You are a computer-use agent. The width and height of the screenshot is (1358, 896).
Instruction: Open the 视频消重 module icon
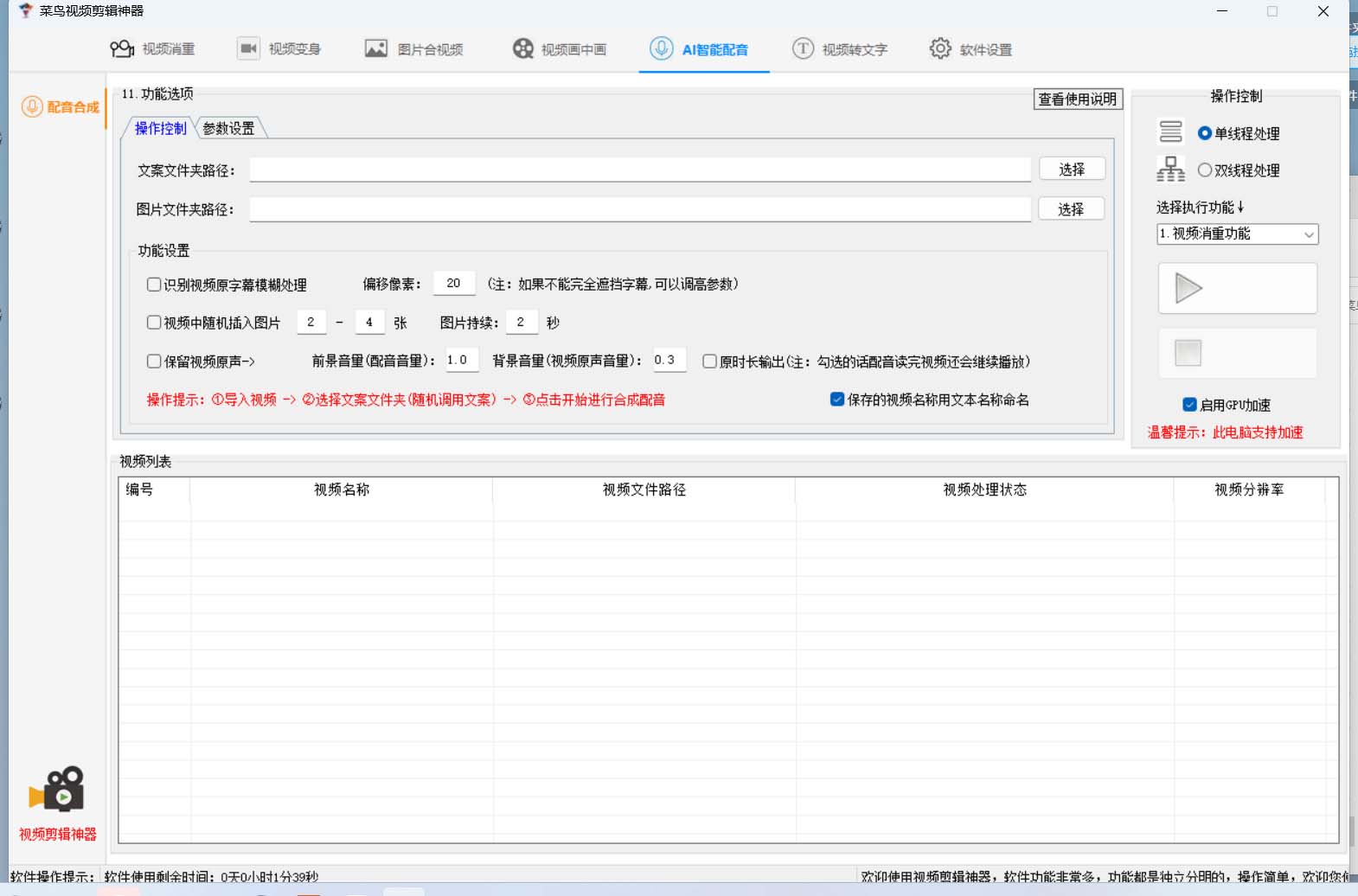tap(122, 49)
